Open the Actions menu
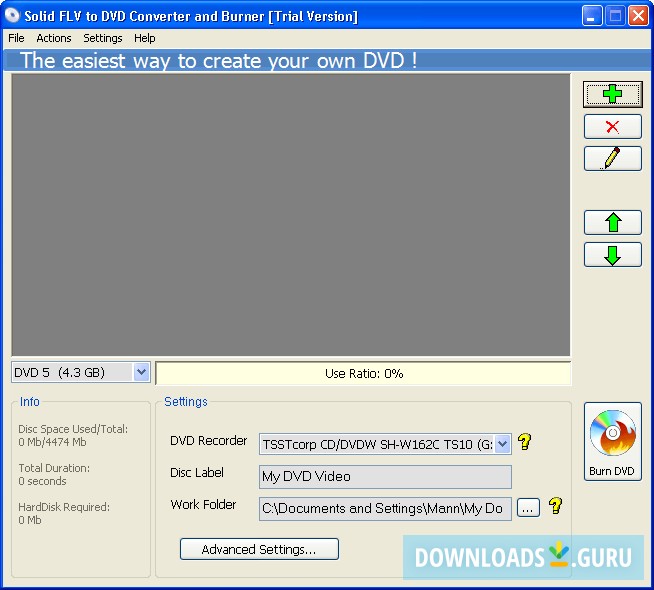Image resolution: width=654 pixels, height=590 pixels. [x=54, y=38]
